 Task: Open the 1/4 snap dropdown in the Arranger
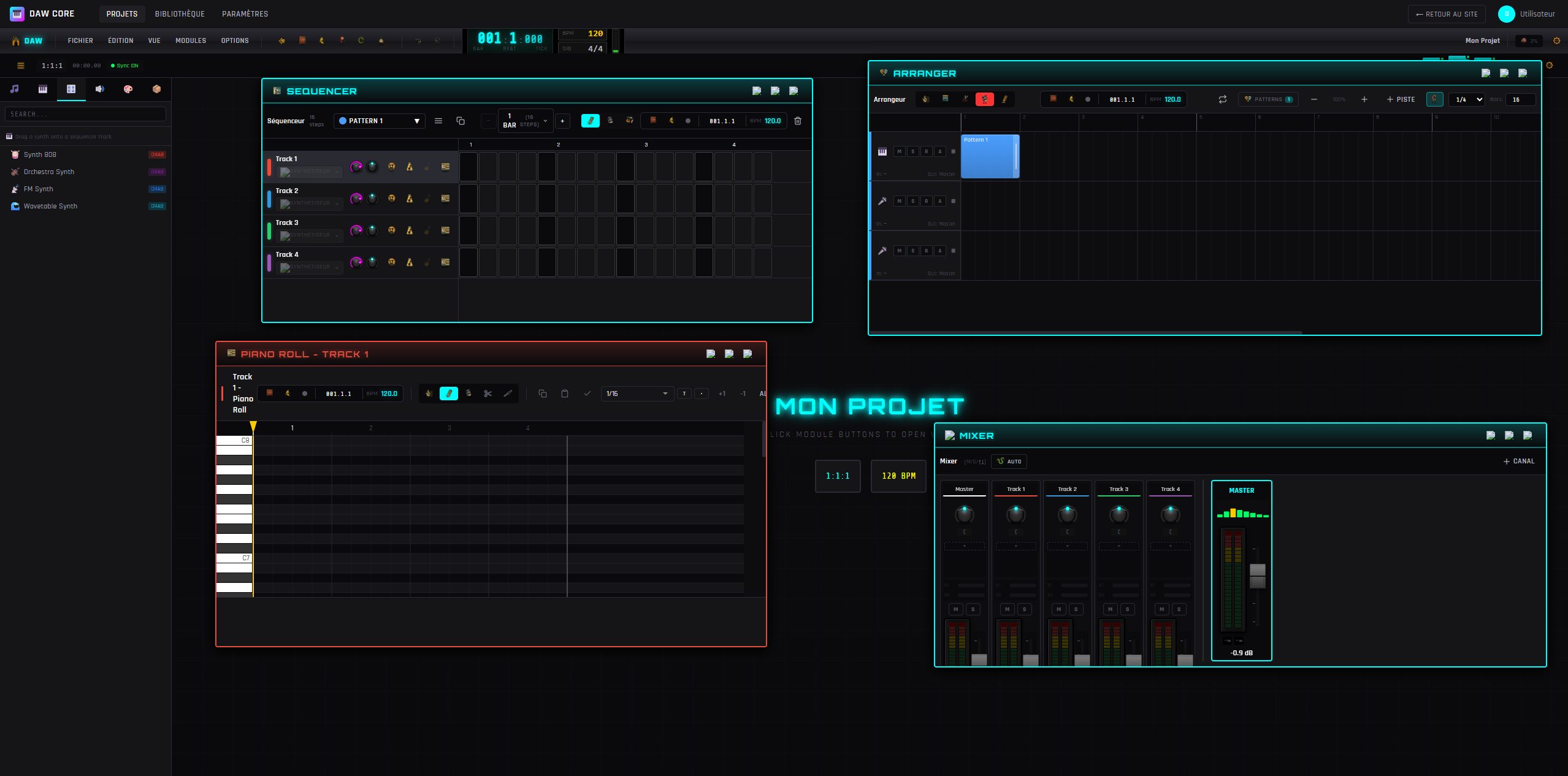point(1466,99)
